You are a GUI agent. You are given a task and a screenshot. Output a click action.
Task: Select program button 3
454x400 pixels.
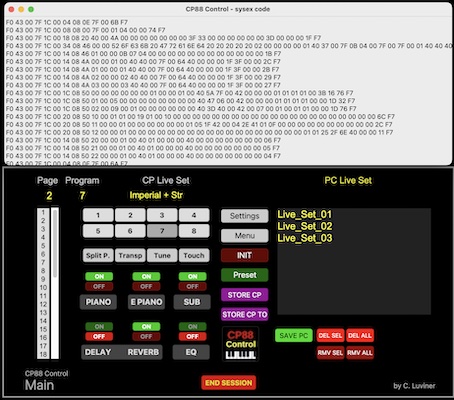tap(162, 215)
